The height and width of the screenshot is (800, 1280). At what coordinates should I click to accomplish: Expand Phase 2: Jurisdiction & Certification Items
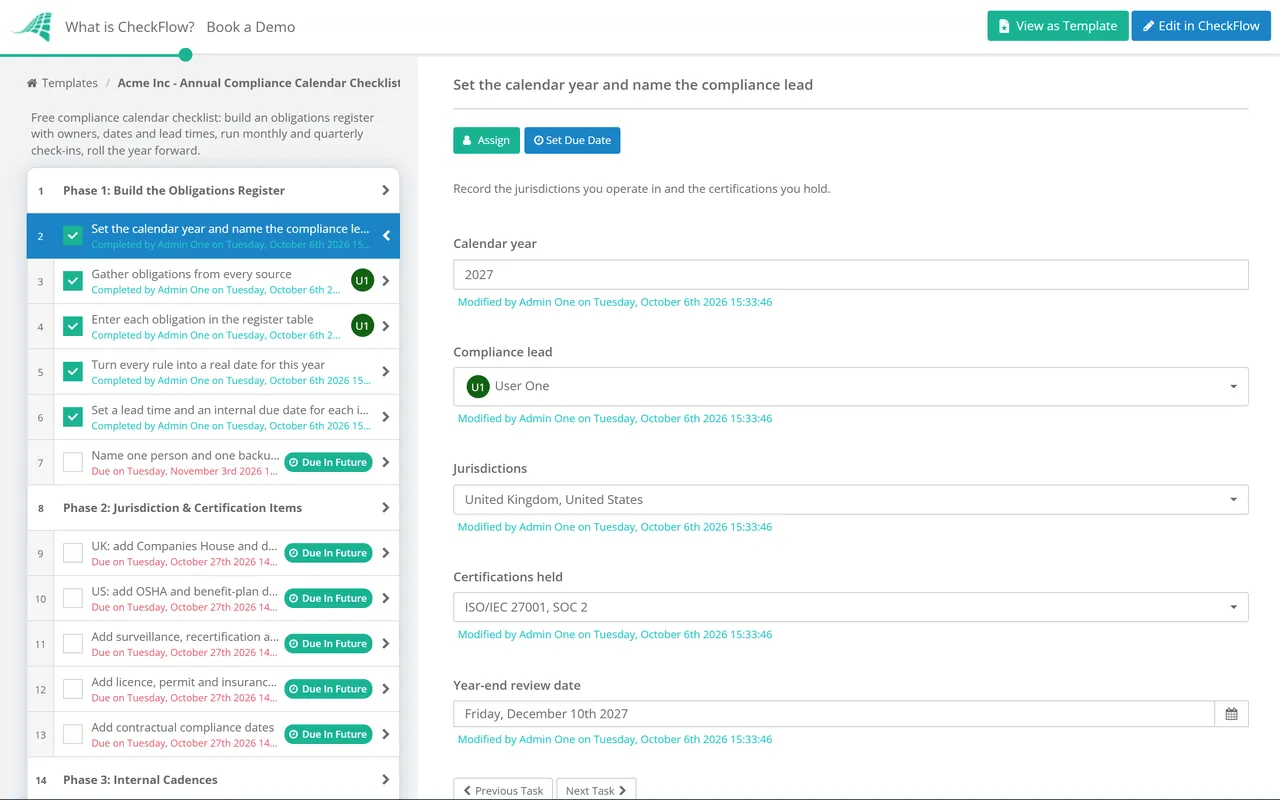213,508
